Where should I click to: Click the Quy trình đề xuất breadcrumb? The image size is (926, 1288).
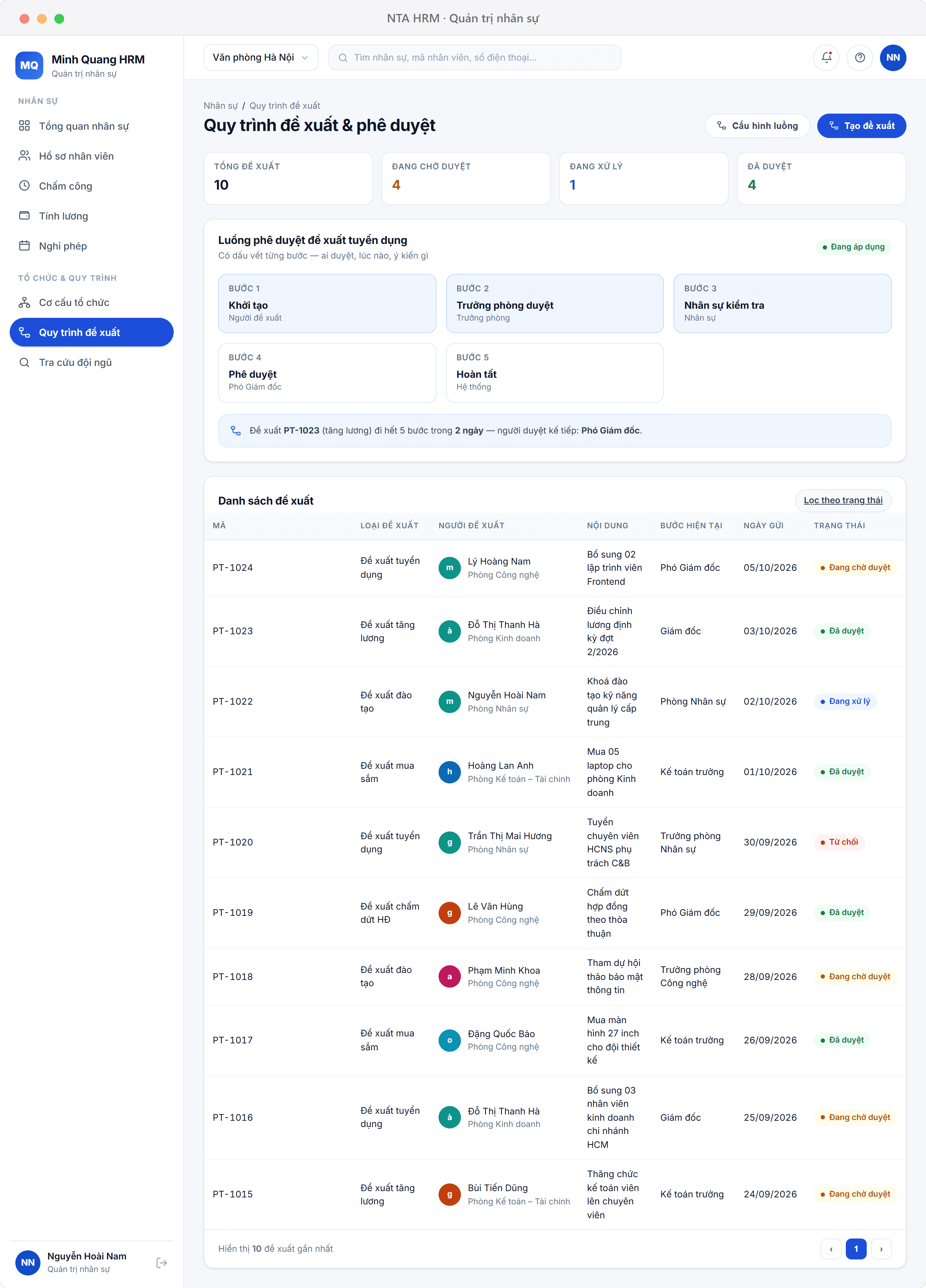284,106
